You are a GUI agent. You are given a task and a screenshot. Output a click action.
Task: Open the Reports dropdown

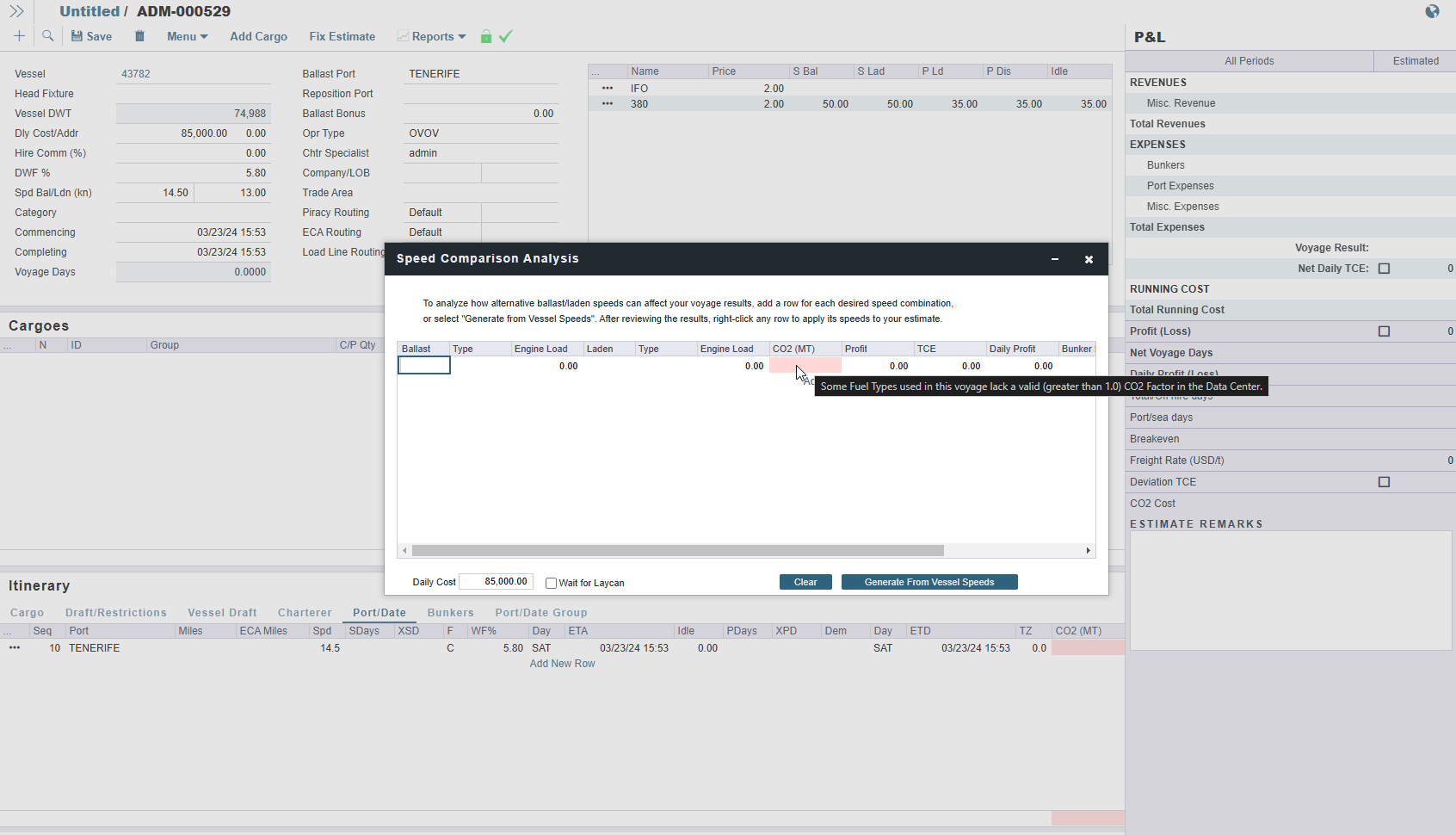coord(431,36)
